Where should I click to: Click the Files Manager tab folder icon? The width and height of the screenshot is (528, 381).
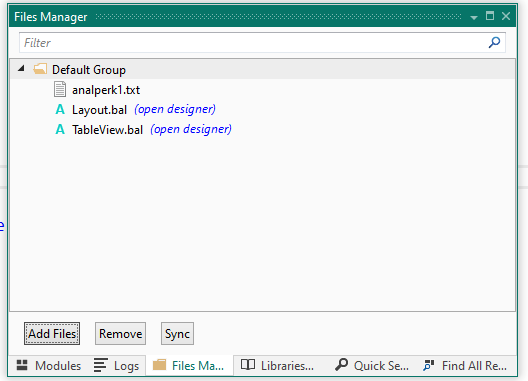[x=159, y=365]
